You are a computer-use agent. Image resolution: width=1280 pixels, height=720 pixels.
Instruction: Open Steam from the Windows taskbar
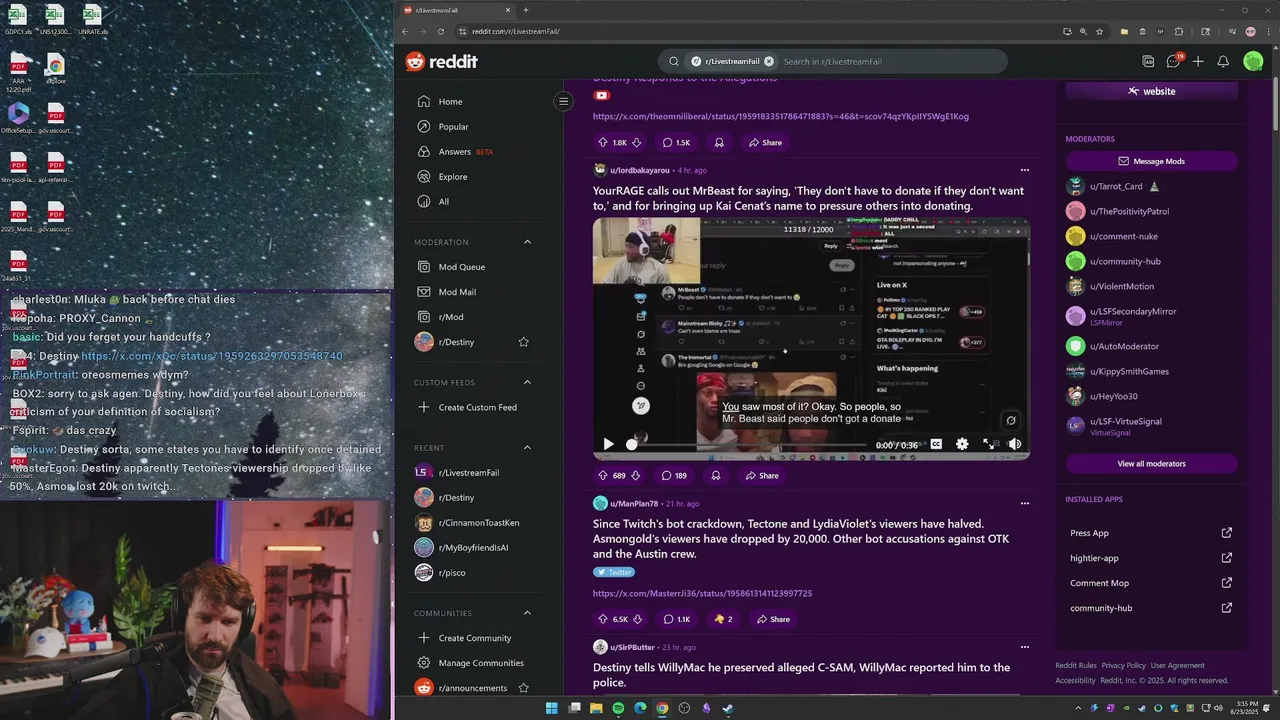pos(728,708)
